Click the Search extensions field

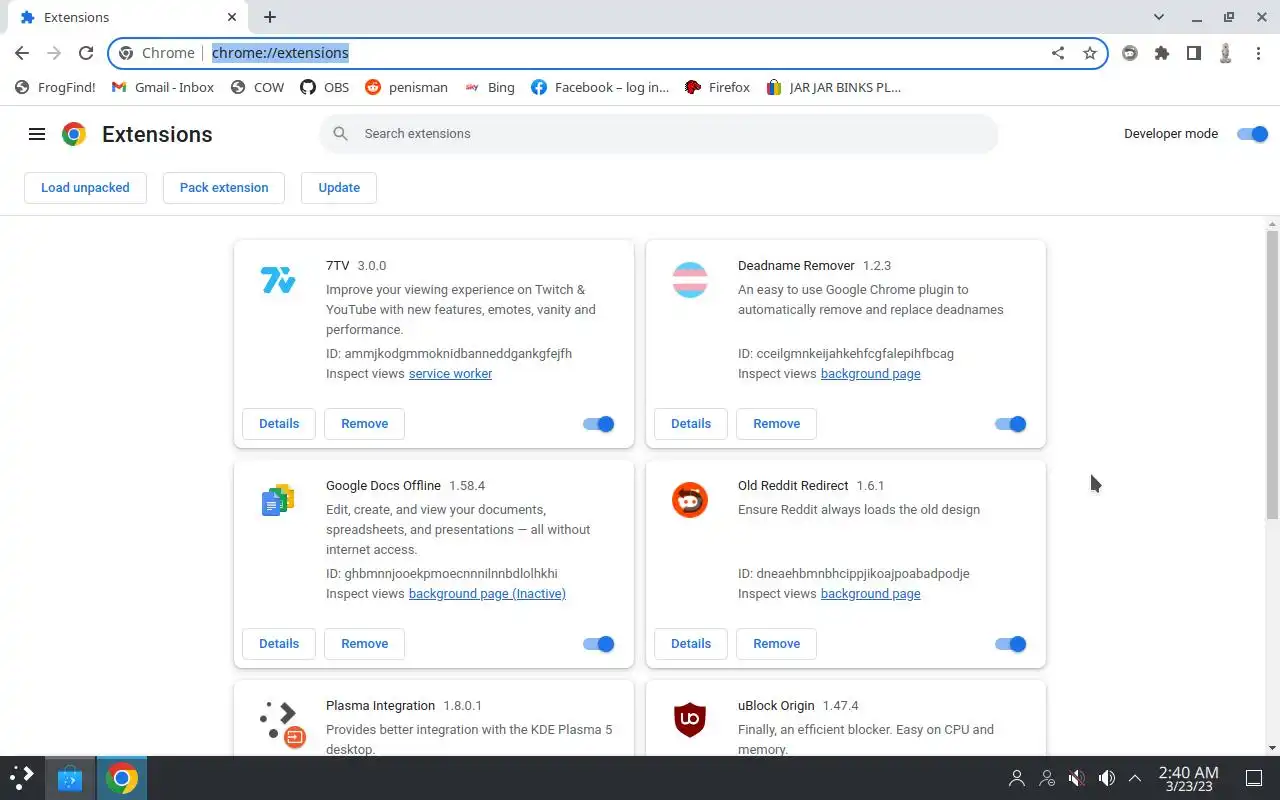659,134
